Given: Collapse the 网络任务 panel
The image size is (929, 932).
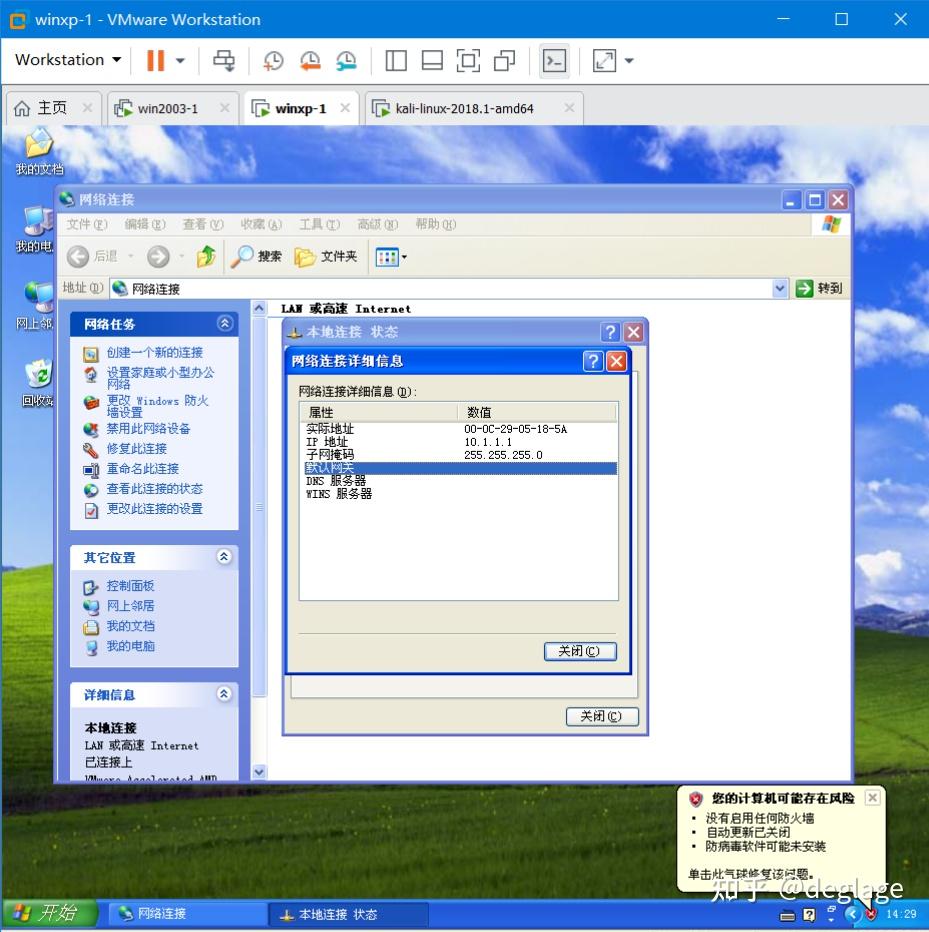Looking at the screenshot, I should point(224,323).
